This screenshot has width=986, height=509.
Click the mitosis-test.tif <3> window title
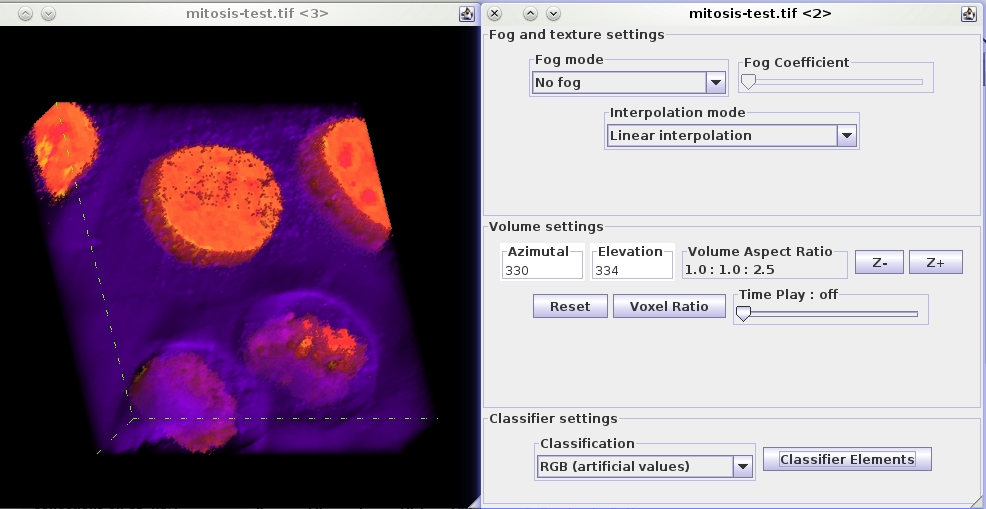tap(257, 13)
